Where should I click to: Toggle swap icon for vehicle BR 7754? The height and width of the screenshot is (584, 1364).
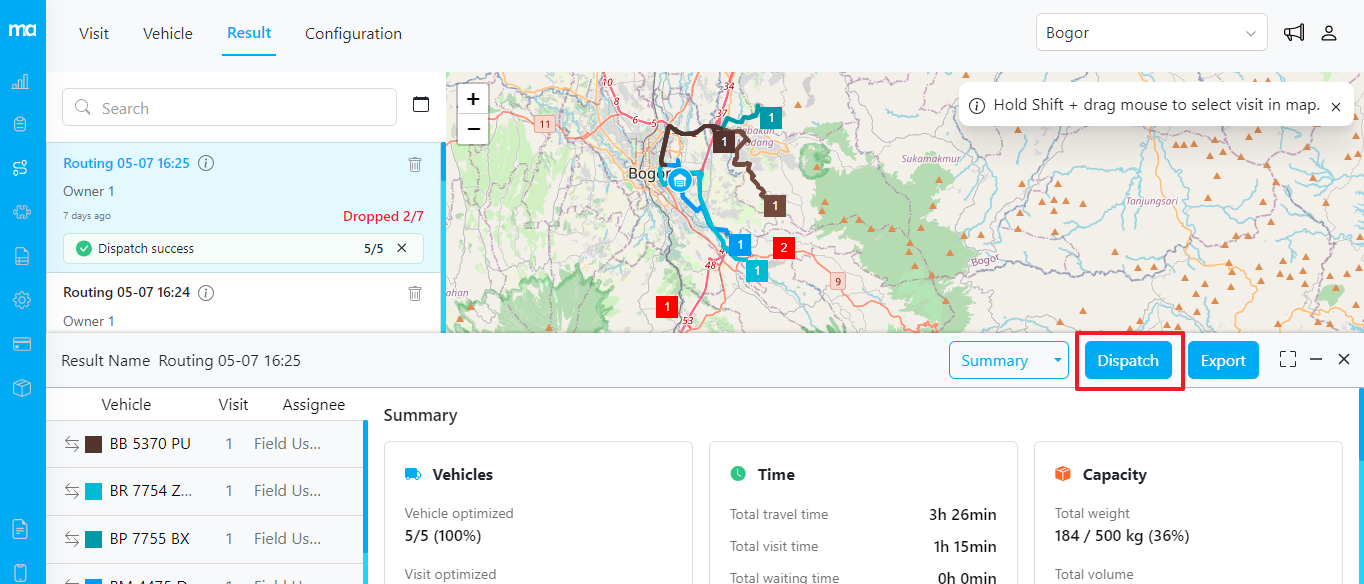pyautogui.click(x=72, y=491)
